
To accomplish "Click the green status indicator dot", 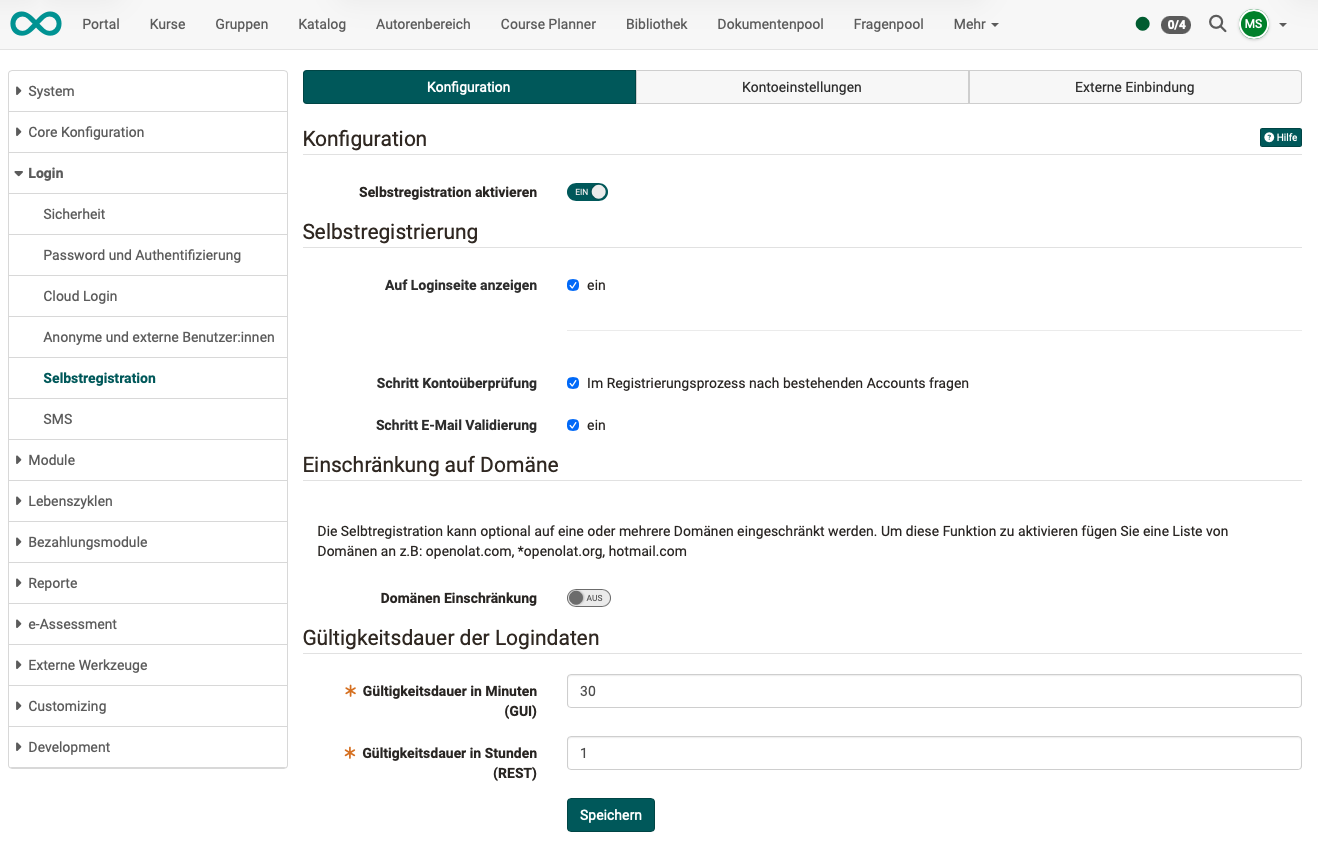I will point(1142,24).
